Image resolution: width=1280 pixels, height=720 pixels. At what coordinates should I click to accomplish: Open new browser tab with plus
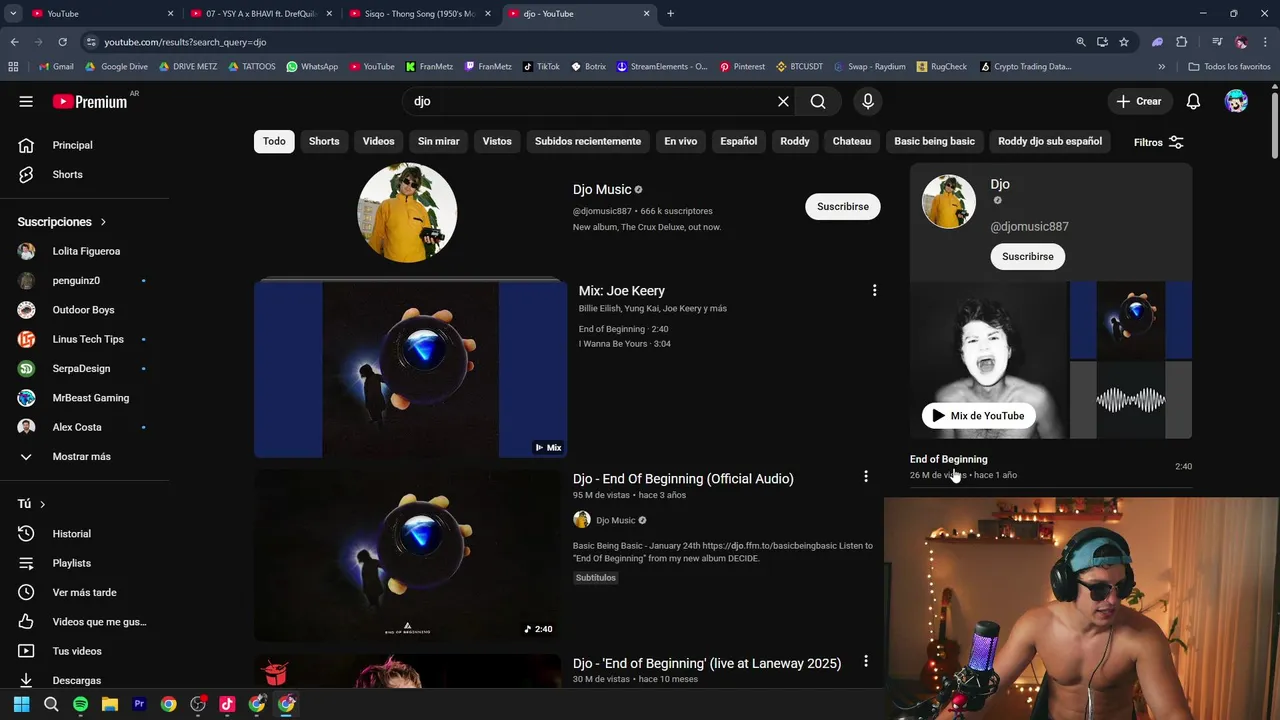pos(670,14)
